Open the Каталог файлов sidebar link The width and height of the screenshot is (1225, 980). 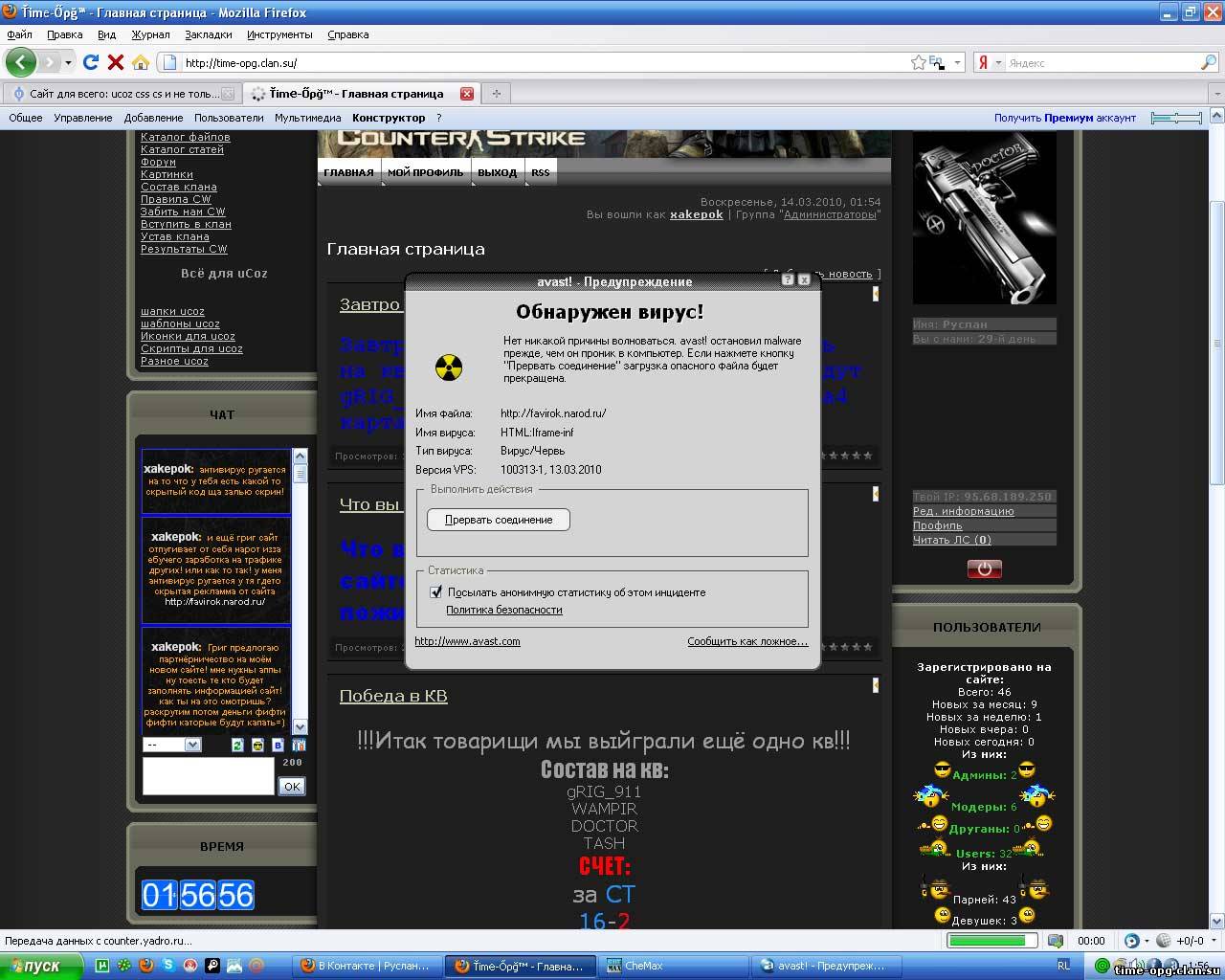(x=186, y=137)
